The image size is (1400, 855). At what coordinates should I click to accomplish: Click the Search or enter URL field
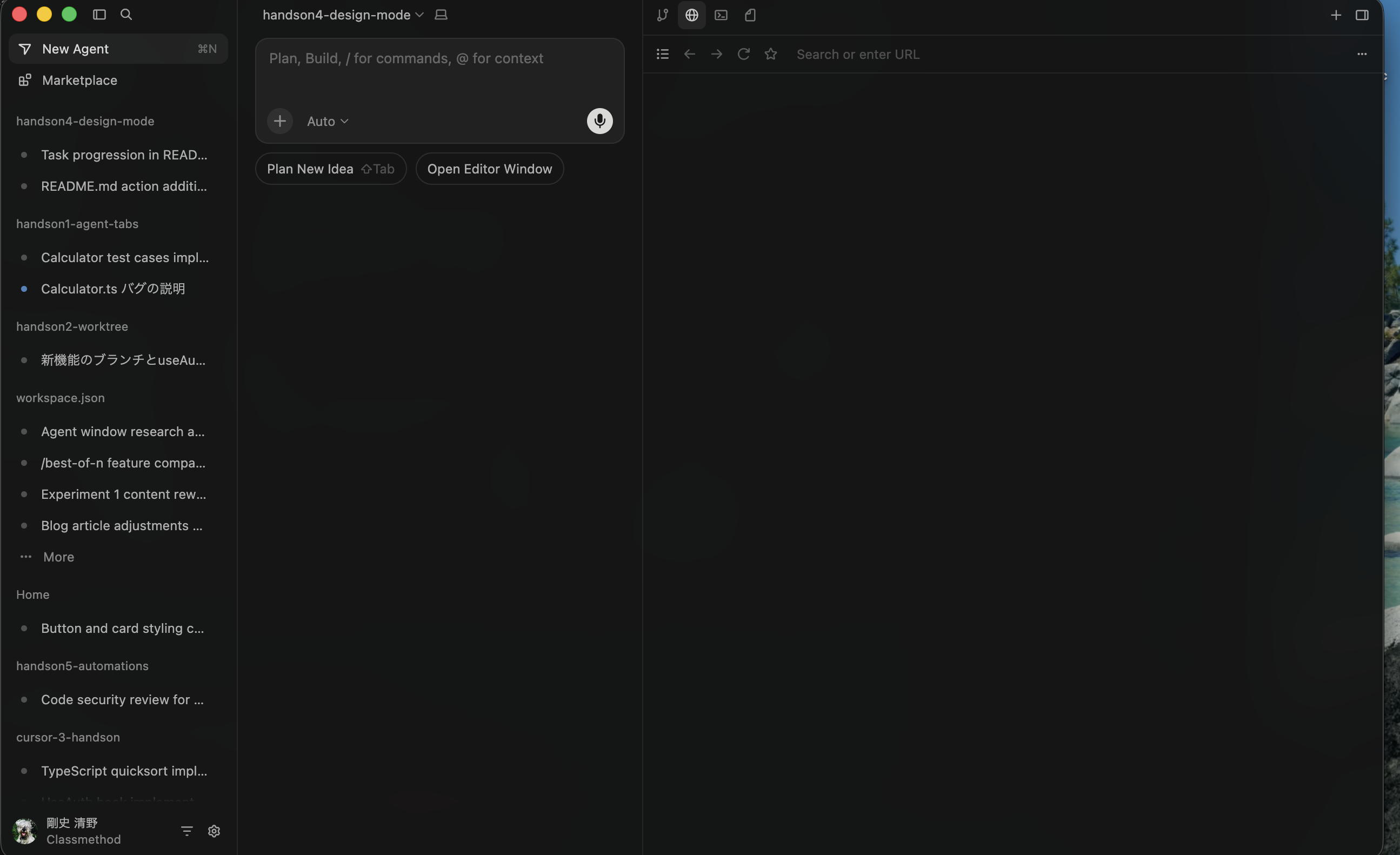click(858, 54)
